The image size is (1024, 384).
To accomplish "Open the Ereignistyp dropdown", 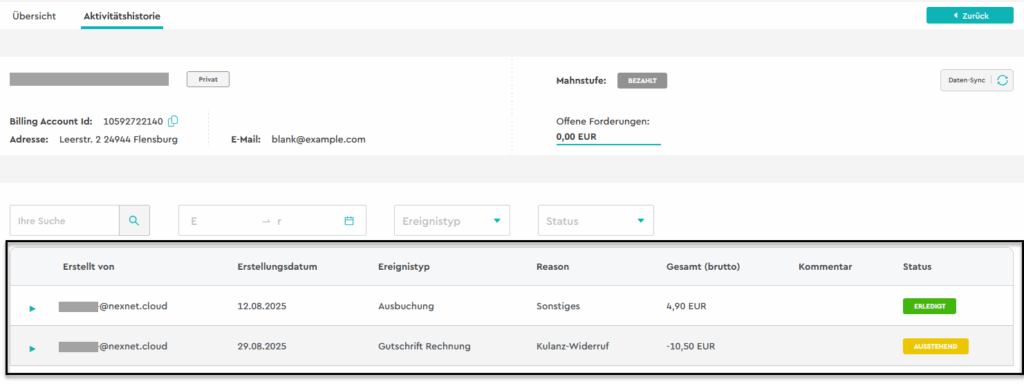I will [x=452, y=221].
